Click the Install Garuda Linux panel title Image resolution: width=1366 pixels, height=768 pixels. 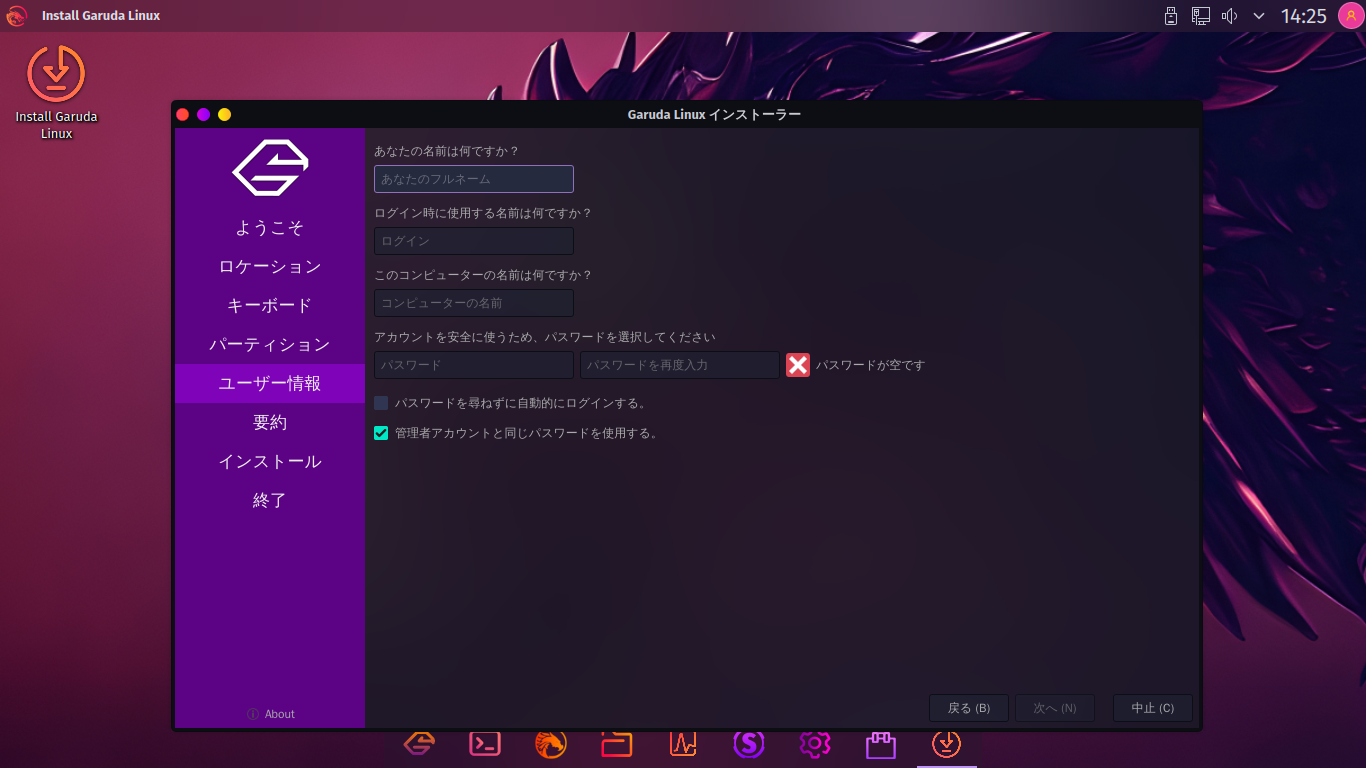tap(101, 16)
